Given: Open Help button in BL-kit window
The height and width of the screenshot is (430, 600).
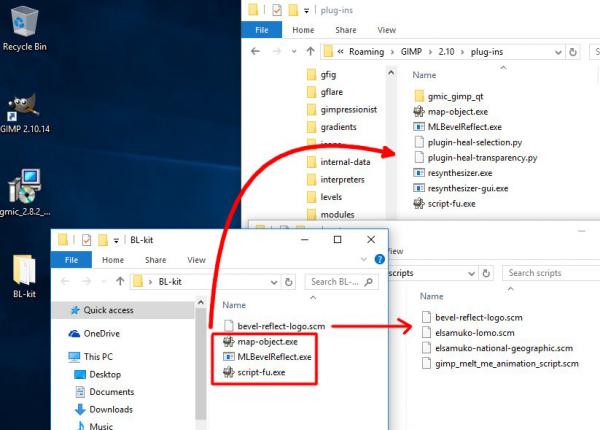Looking at the screenshot, I should (x=379, y=259).
